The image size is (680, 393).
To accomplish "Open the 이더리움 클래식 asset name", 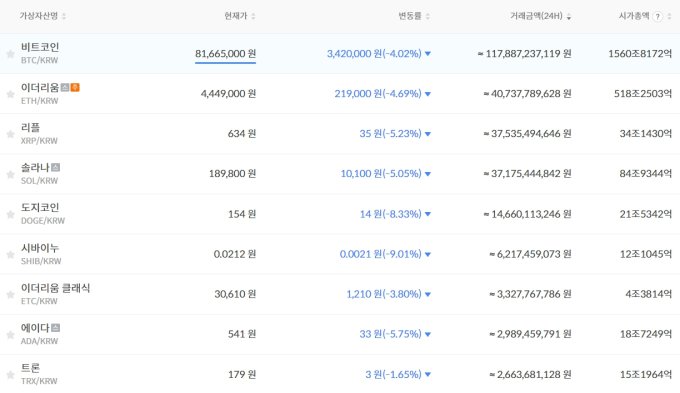I will pos(56,288).
